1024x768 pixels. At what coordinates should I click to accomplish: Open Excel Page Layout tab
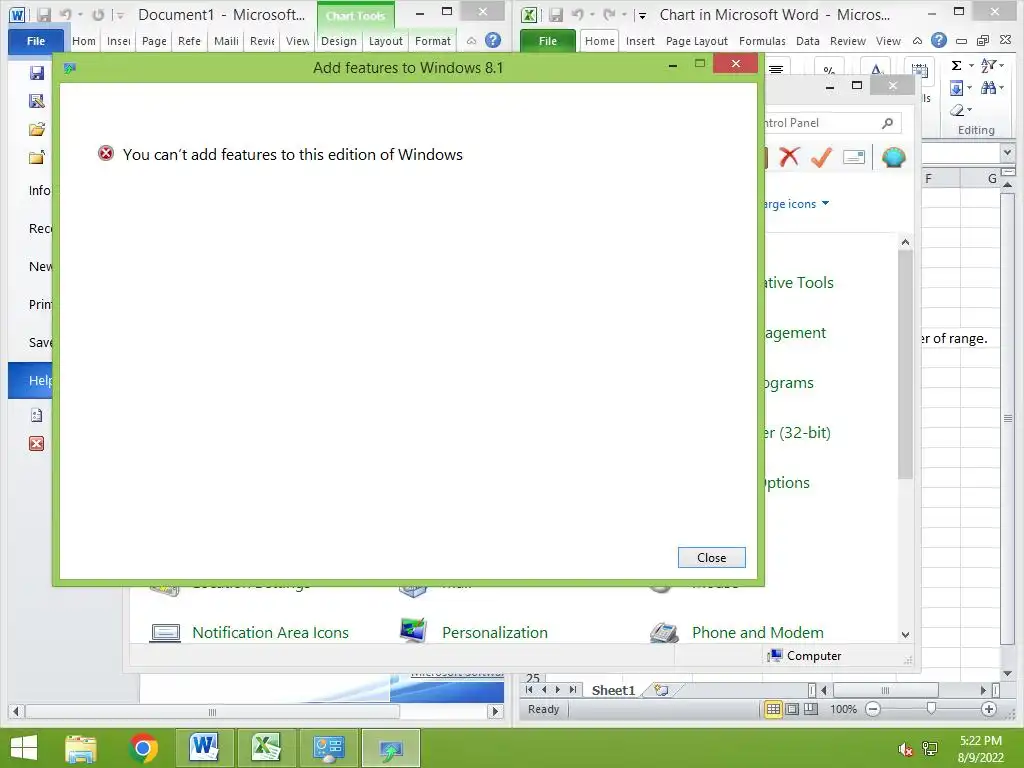pos(696,40)
